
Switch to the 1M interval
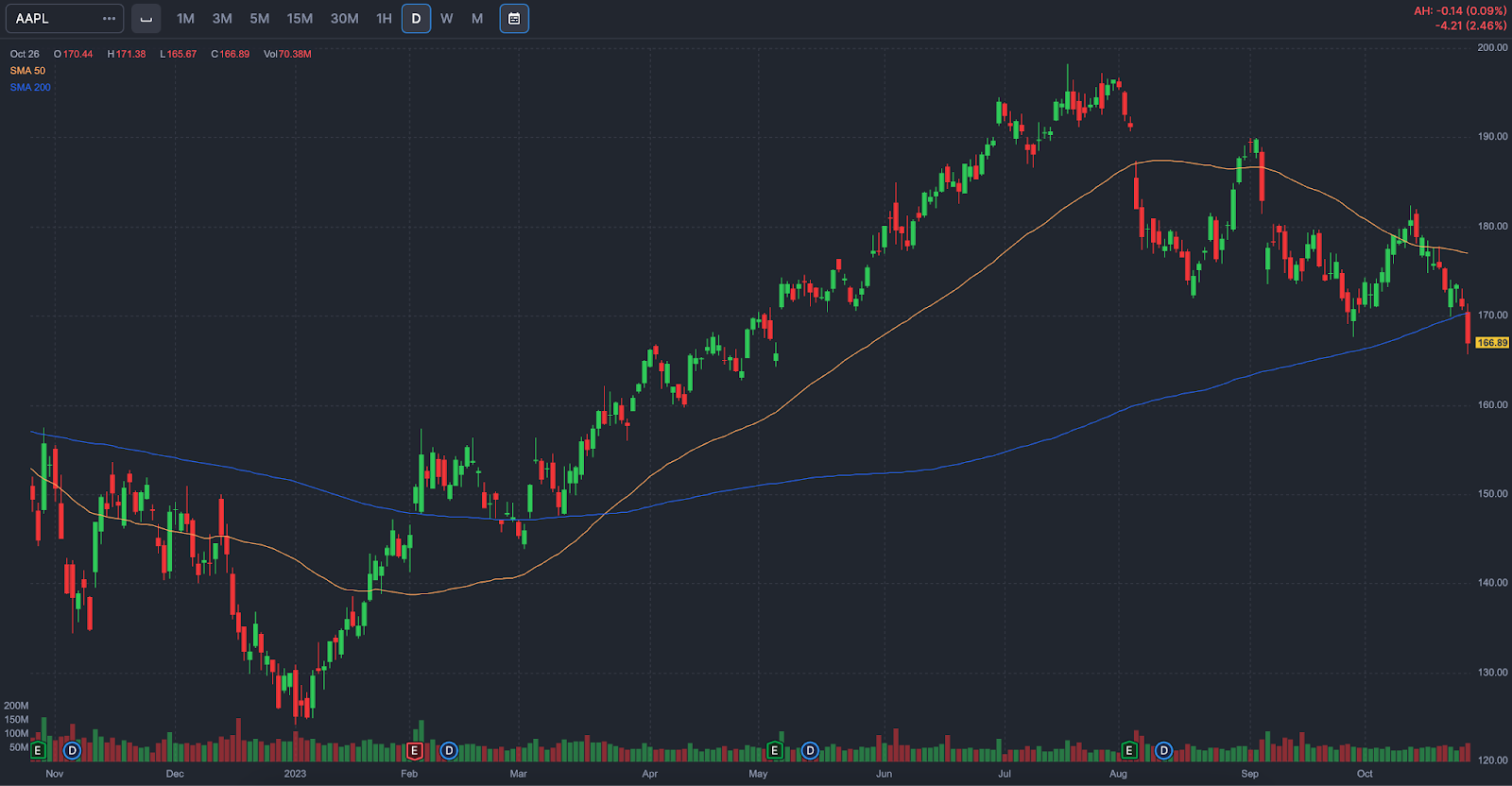click(x=185, y=19)
